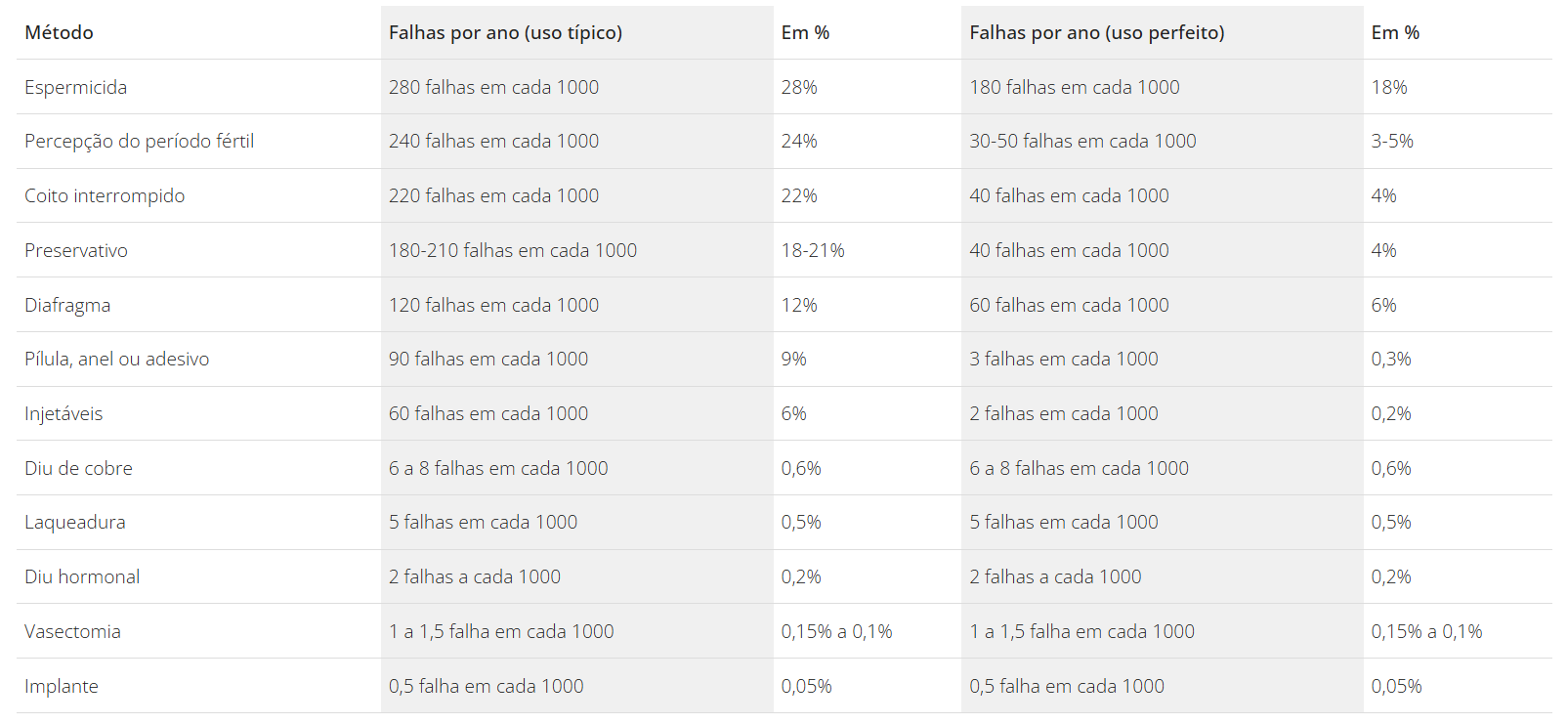1568x724 pixels.
Task: Select the Falhas por ano (uso típico) header
Action: (505, 32)
